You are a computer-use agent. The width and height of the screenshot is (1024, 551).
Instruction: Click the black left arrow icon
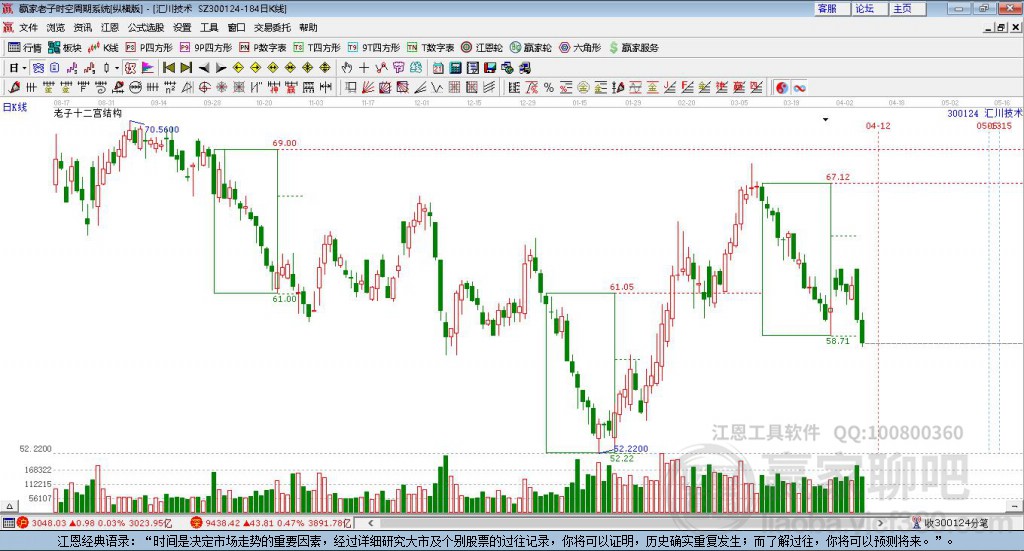tap(204, 68)
